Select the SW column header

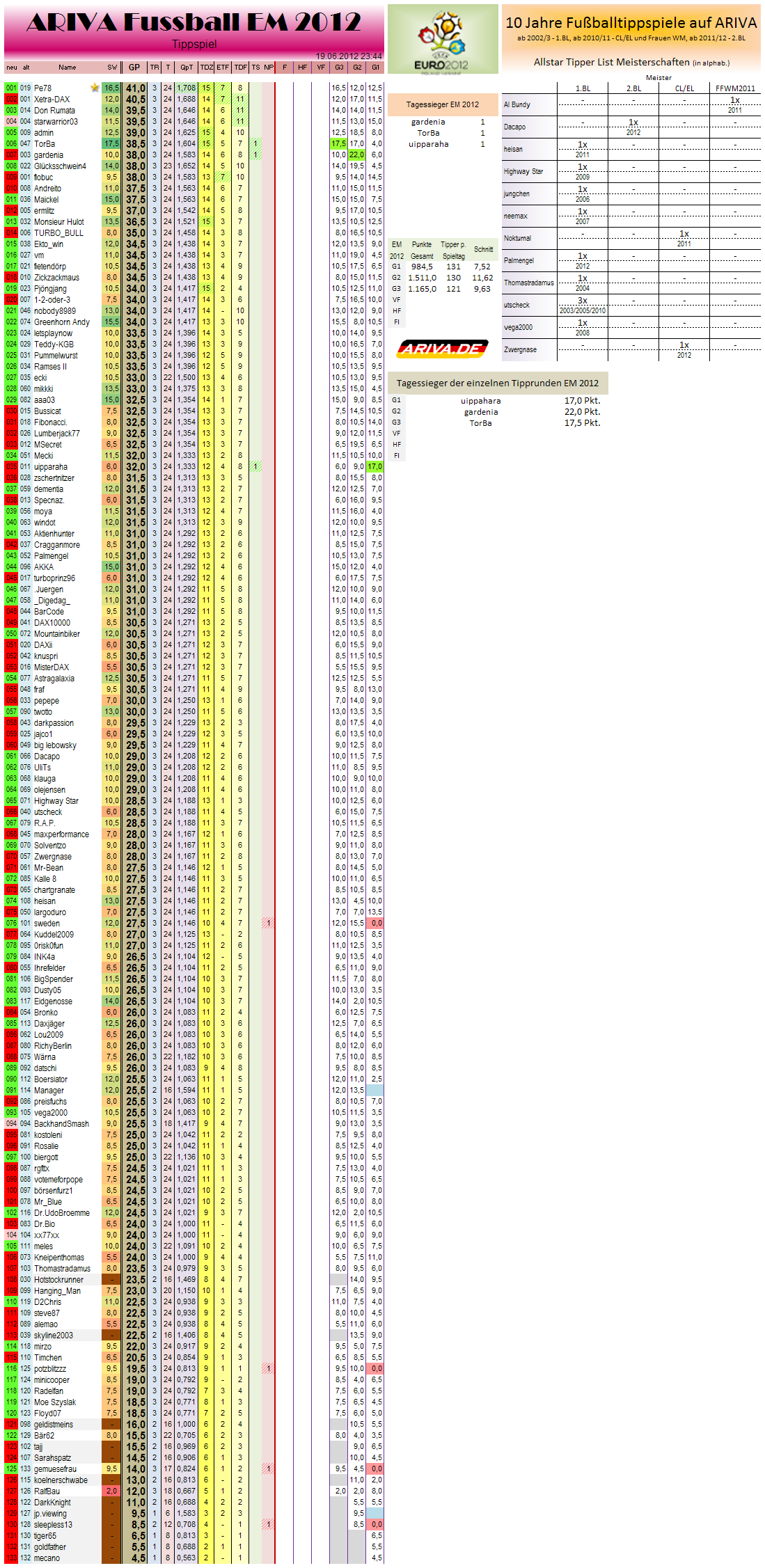(x=111, y=68)
